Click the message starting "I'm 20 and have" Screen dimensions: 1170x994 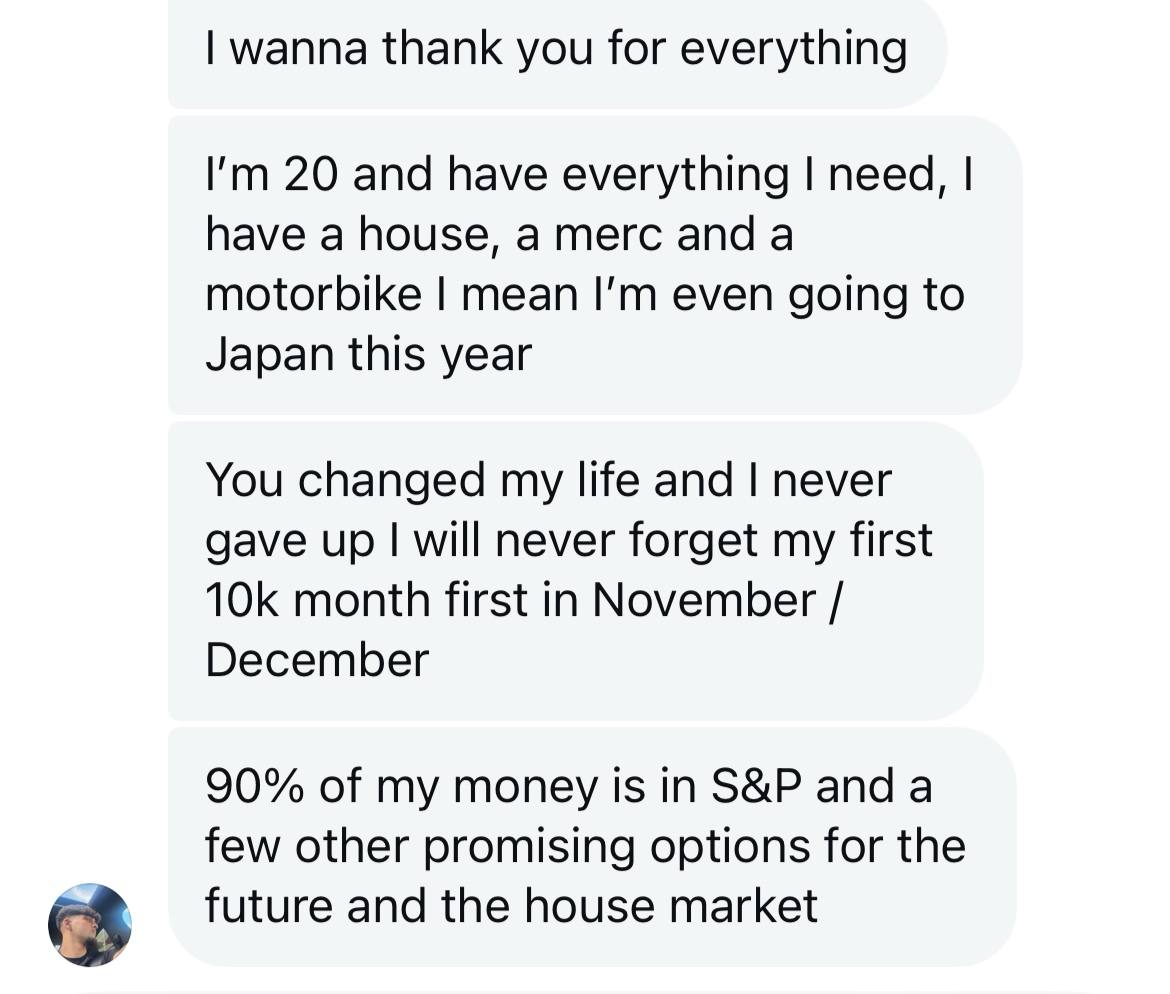point(594,264)
